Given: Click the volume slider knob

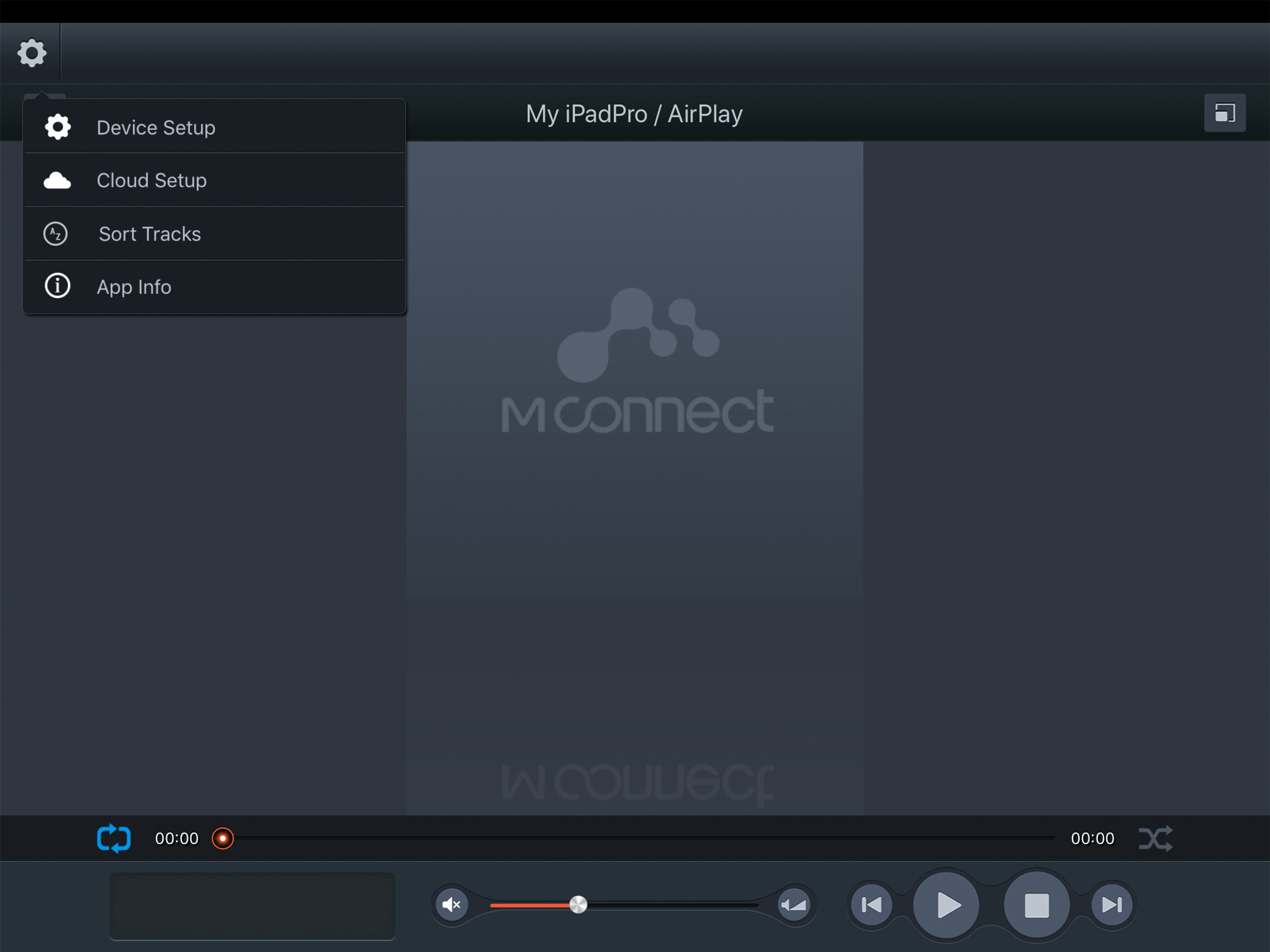Looking at the screenshot, I should 578,904.
